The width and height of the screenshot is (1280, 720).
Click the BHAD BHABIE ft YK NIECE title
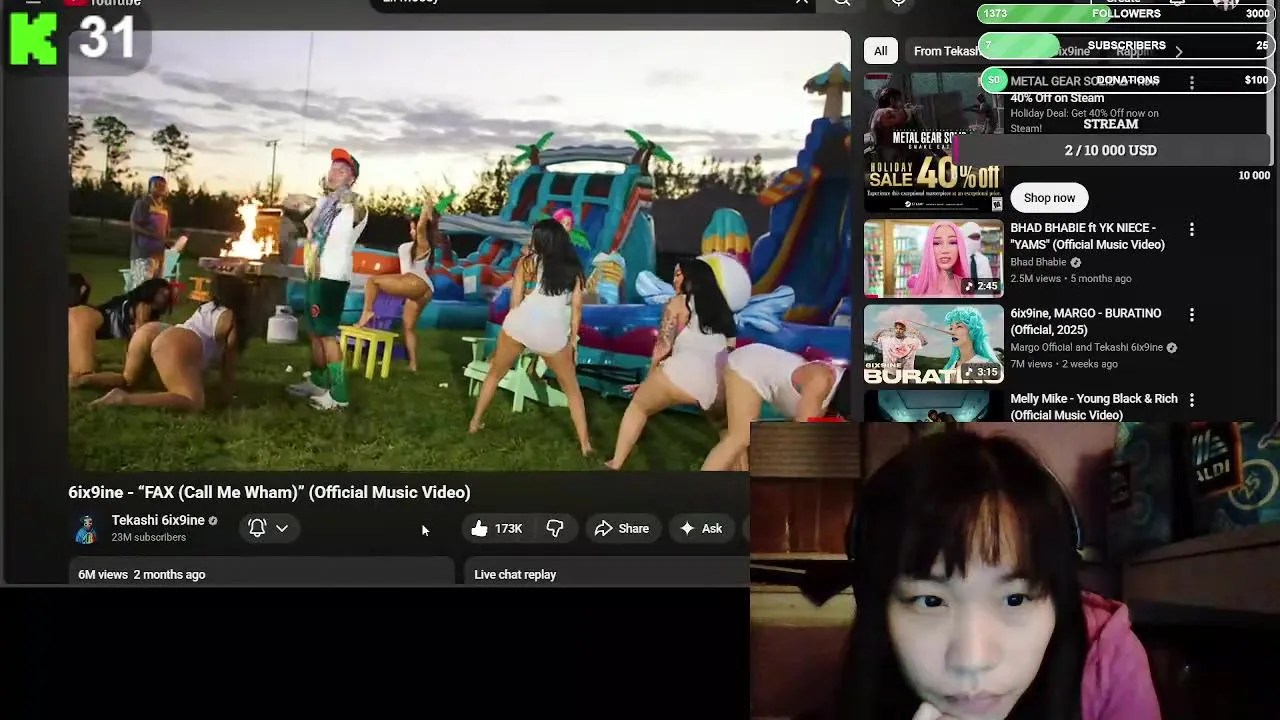pos(1087,236)
